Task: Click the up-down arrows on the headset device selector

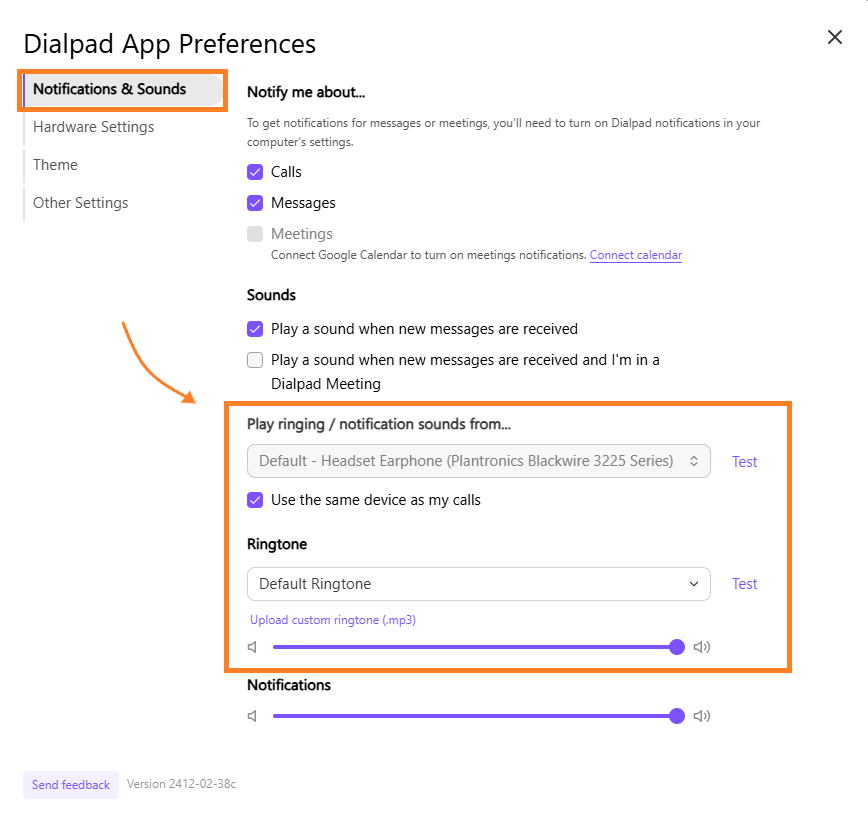Action: [694, 461]
